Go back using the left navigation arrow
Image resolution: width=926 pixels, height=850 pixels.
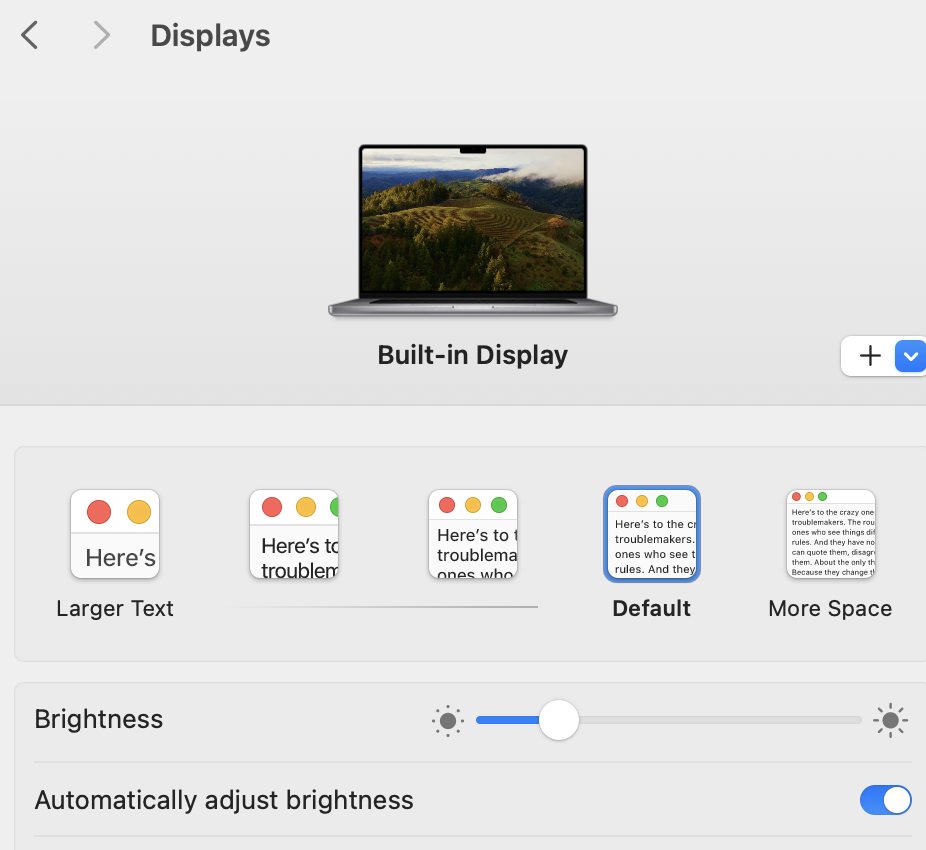pos(28,34)
